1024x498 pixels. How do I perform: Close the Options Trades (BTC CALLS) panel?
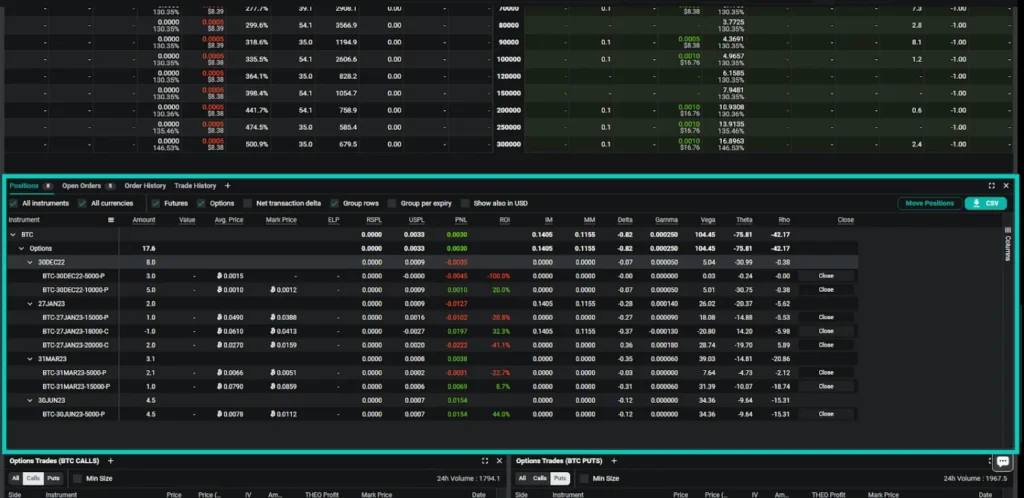499,461
